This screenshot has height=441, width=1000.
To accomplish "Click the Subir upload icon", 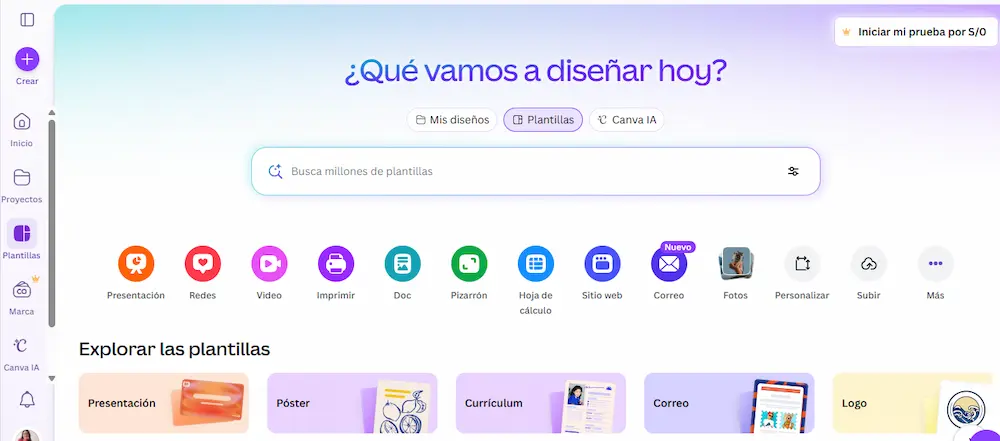I will 869,264.
